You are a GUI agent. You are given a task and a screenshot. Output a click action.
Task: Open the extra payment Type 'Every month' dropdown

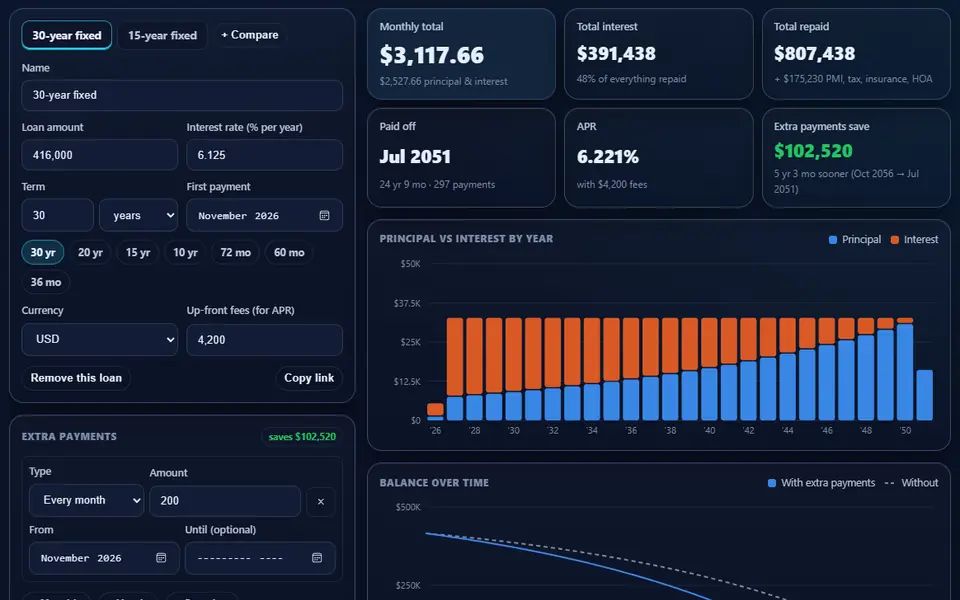(x=86, y=500)
